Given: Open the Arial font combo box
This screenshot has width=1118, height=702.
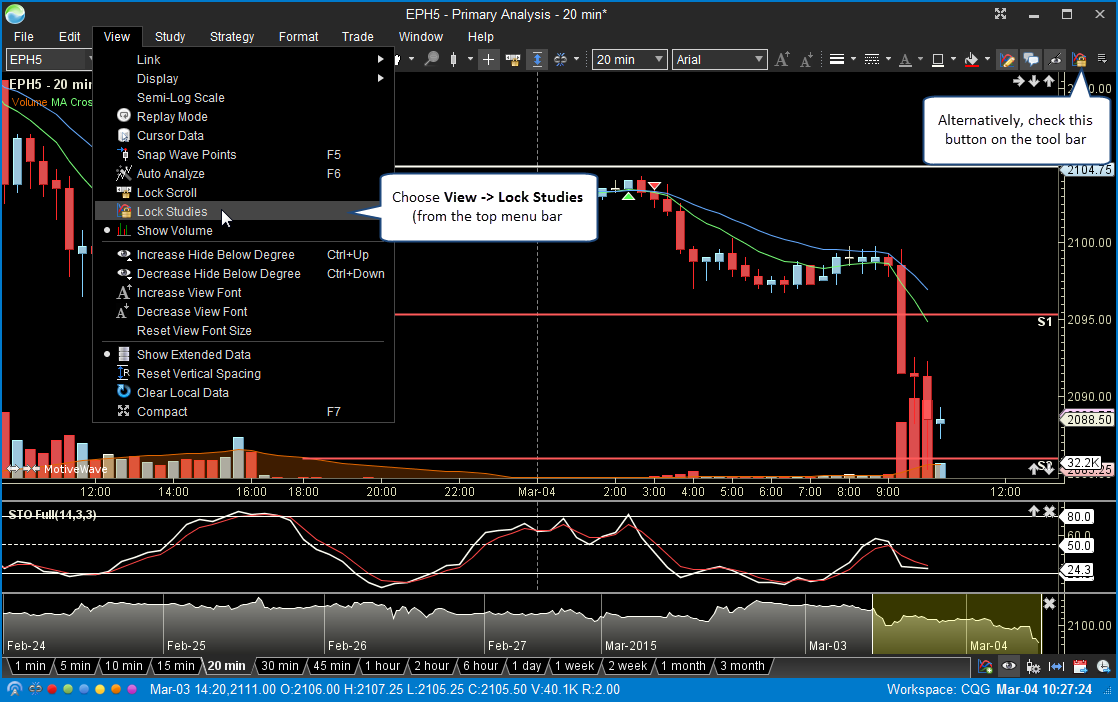Looking at the screenshot, I should point(719,59).
